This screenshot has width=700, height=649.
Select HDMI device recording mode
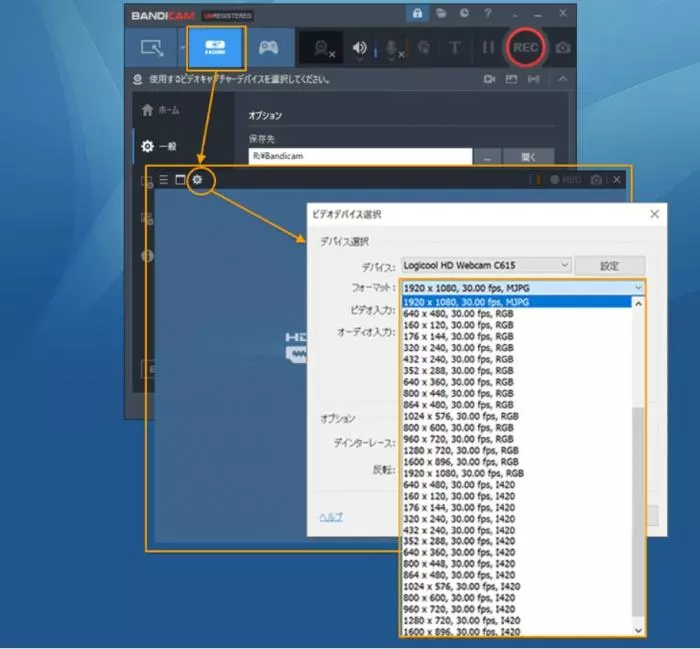coord(216,48)
